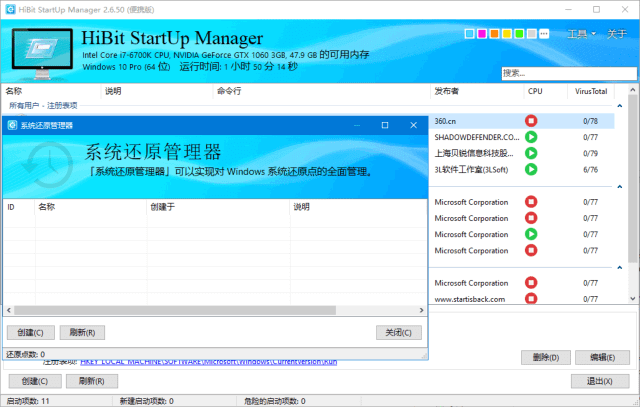Click the HiBit monitor logo in header
The image size is (640, 407).
[42, 53]
